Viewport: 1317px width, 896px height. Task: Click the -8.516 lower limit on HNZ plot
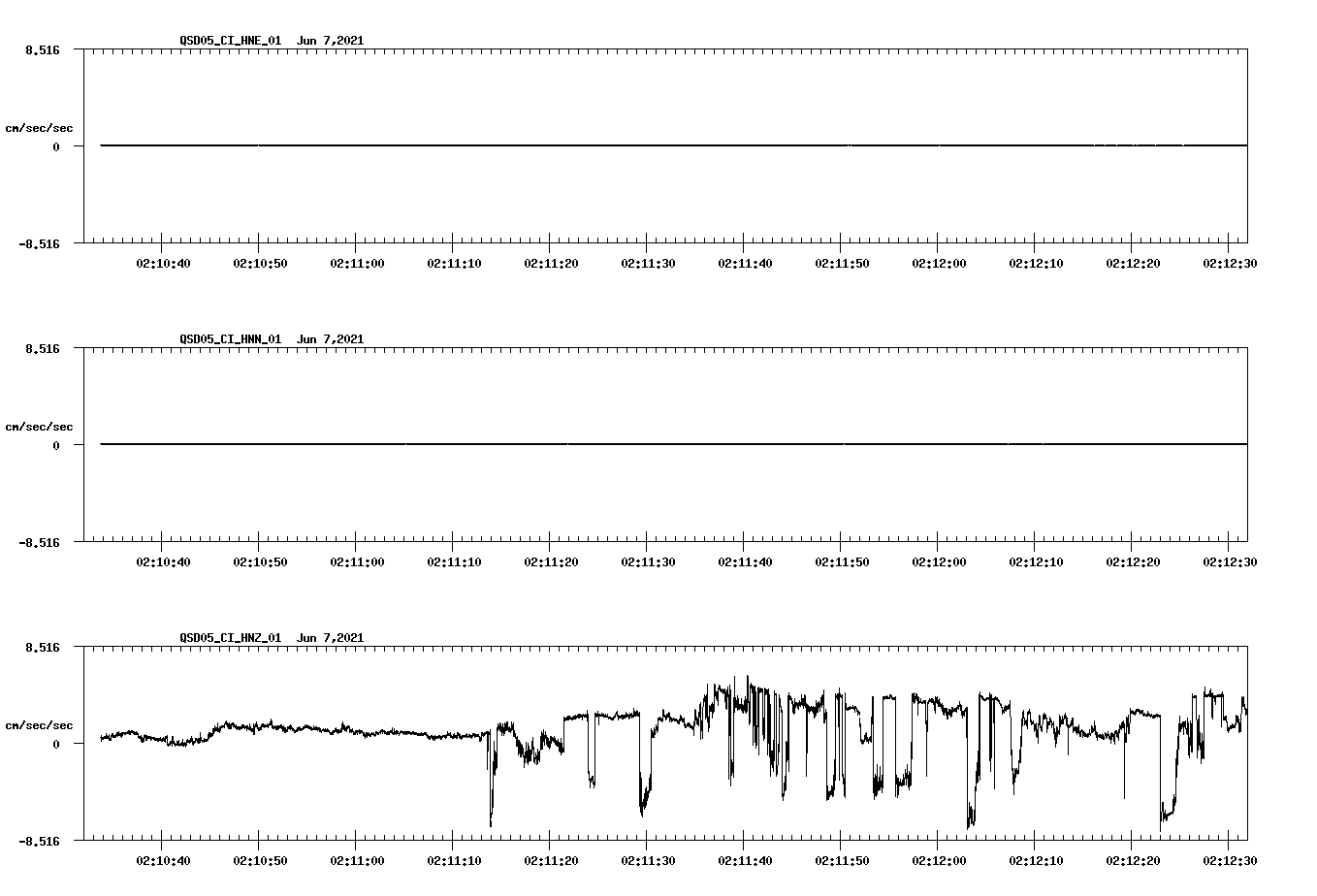40,841
